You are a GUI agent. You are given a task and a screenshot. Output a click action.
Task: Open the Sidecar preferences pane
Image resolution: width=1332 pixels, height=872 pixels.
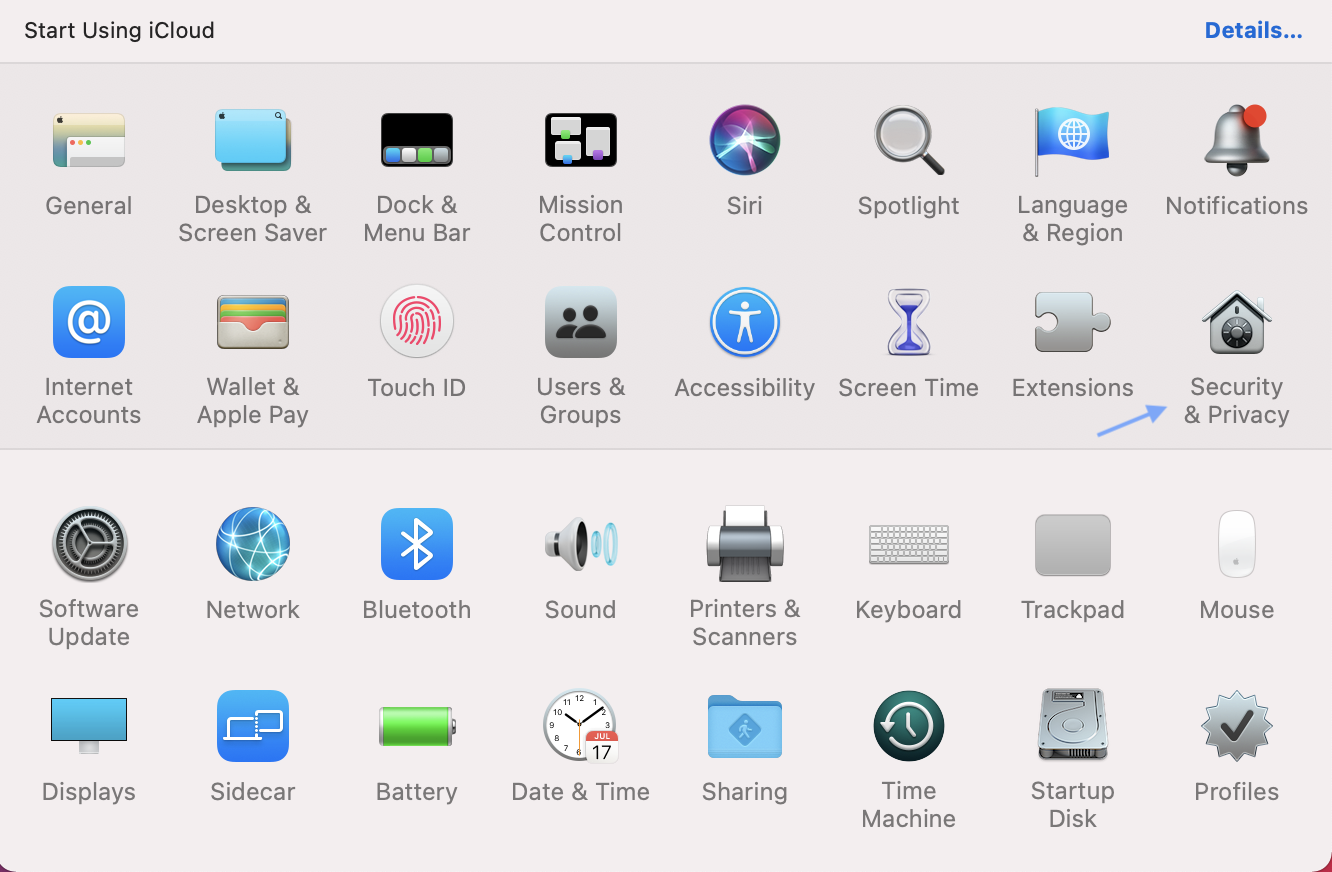pos(253,726)
